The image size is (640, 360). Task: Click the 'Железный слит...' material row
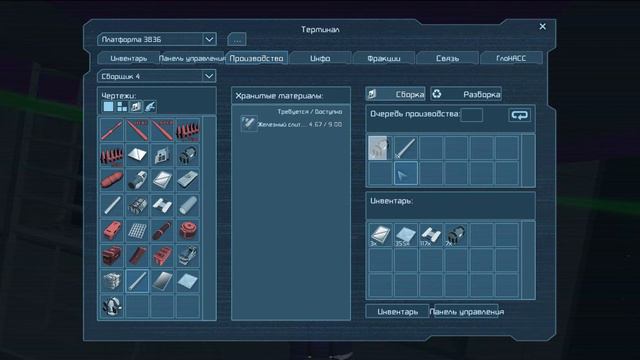point(291,124)
